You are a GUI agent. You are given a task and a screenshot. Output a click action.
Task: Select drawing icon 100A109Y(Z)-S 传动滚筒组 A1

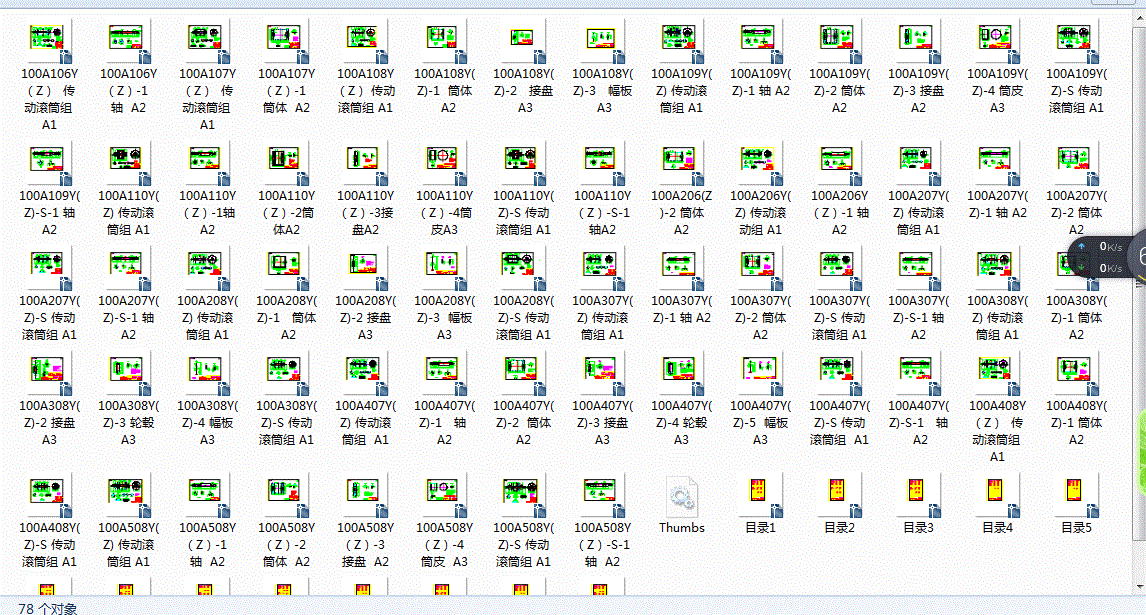point(1076,41)
